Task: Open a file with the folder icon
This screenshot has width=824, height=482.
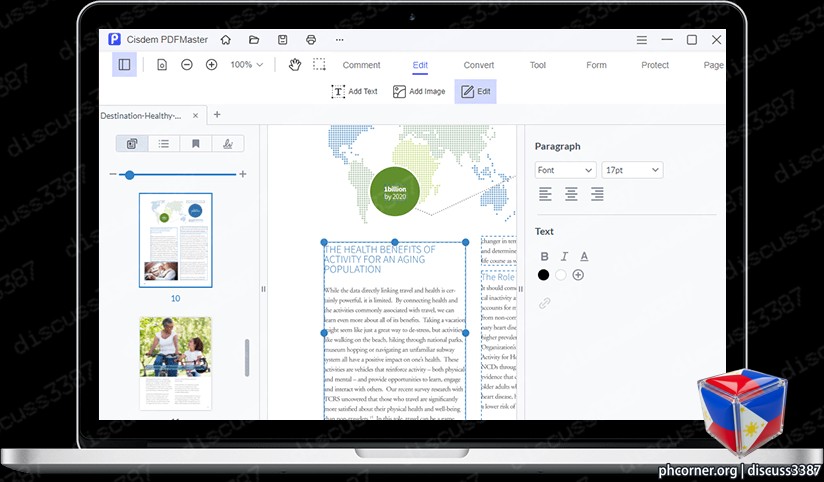Action: tap(254, 39)
